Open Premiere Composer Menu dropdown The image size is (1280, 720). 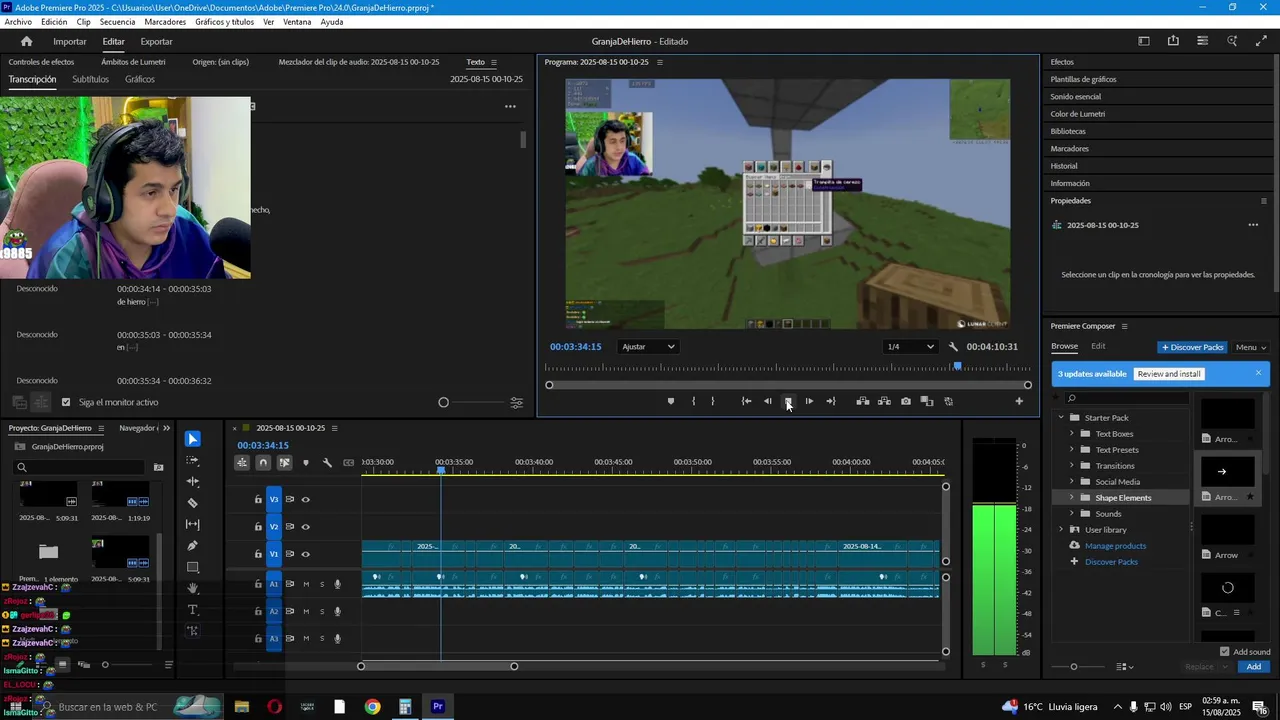coord(1250,347)
